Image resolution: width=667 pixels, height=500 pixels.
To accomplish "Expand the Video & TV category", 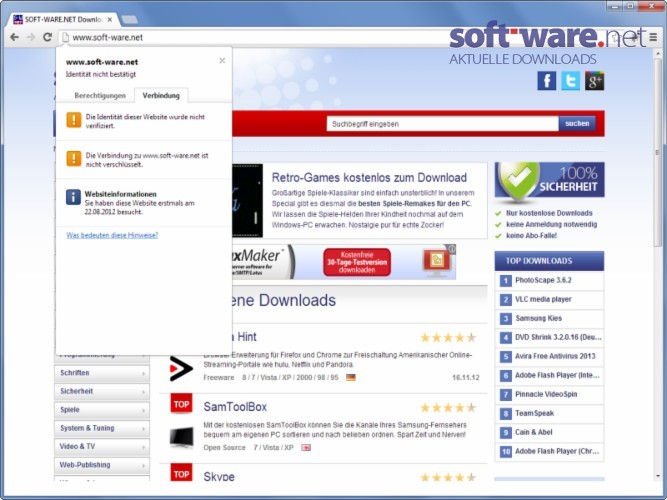I will tap(102, 446).
